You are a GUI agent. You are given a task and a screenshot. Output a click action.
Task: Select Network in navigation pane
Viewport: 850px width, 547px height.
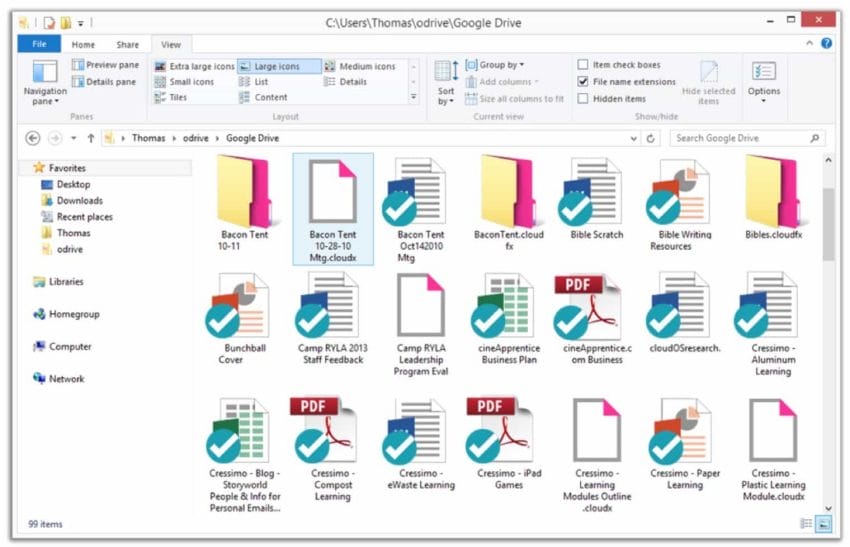pos(66,379)
